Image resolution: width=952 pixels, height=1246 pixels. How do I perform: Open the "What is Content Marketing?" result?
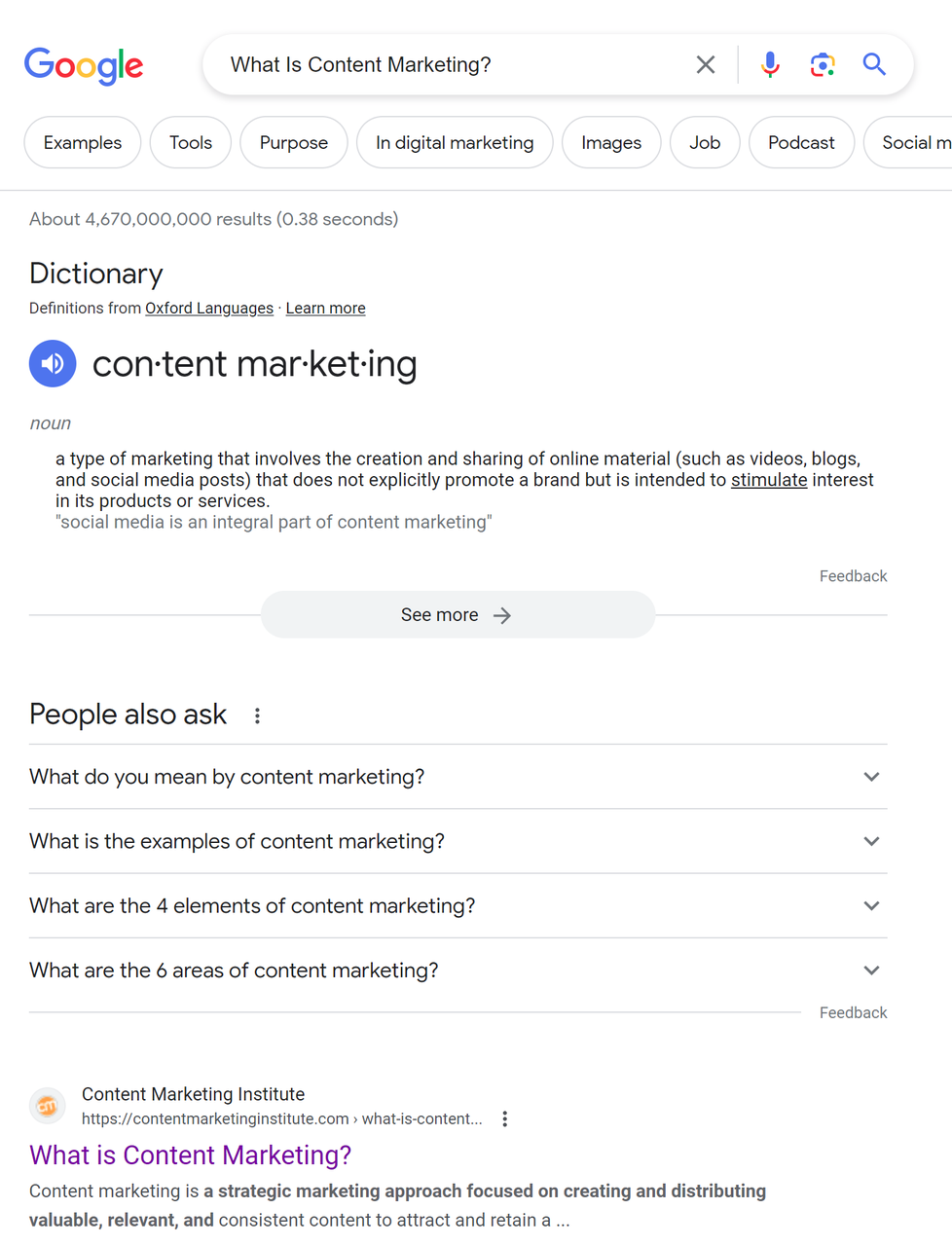pyautogui.click(x=190, y=1154)
